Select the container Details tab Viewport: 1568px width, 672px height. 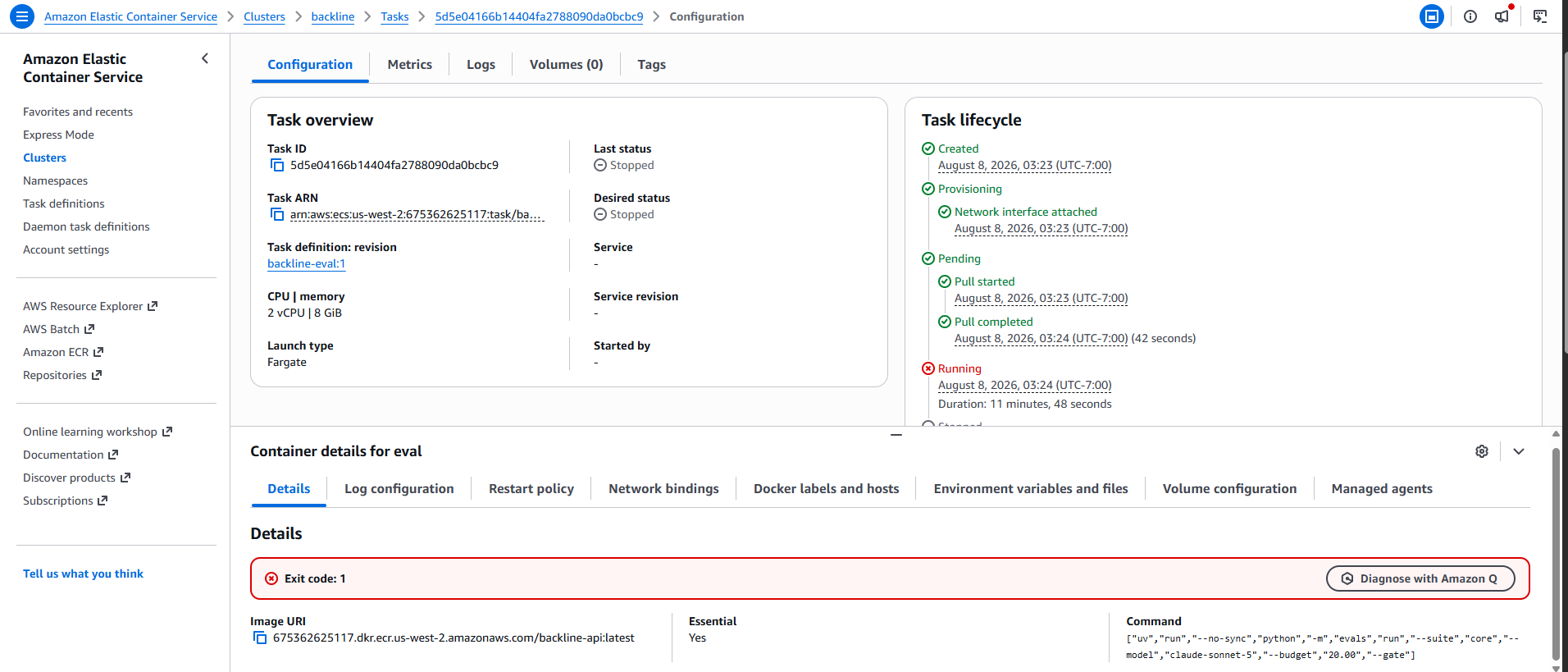tap(289, 489)
